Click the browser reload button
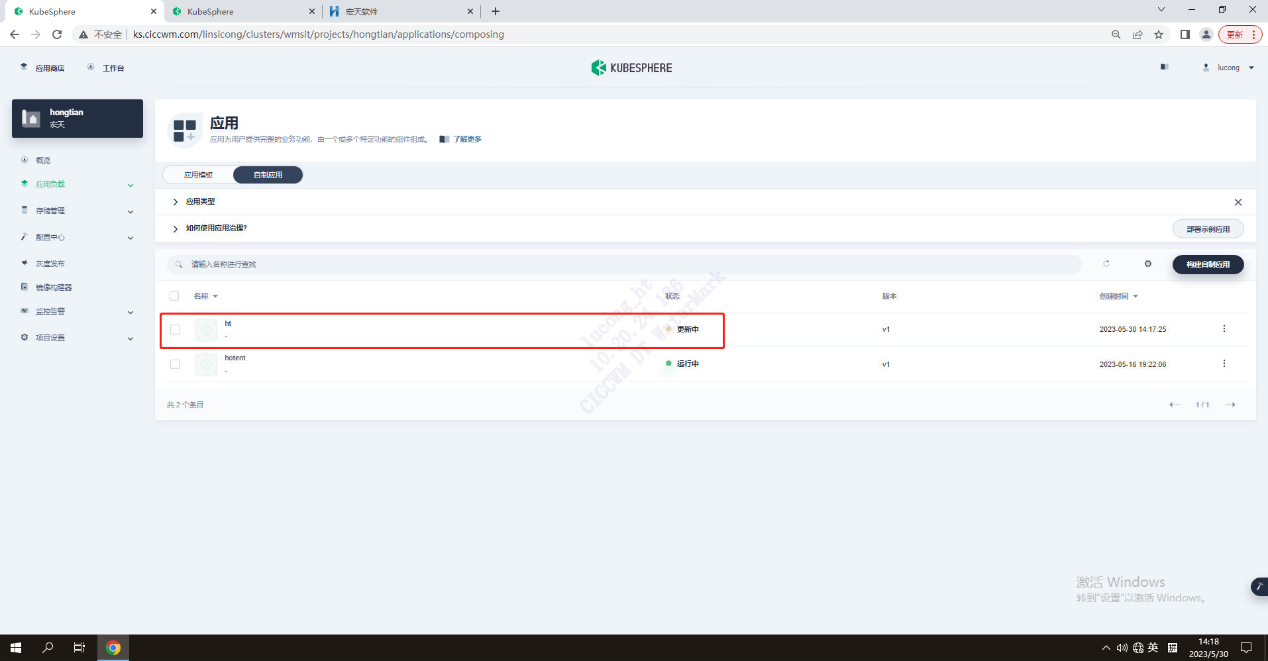 57,34
